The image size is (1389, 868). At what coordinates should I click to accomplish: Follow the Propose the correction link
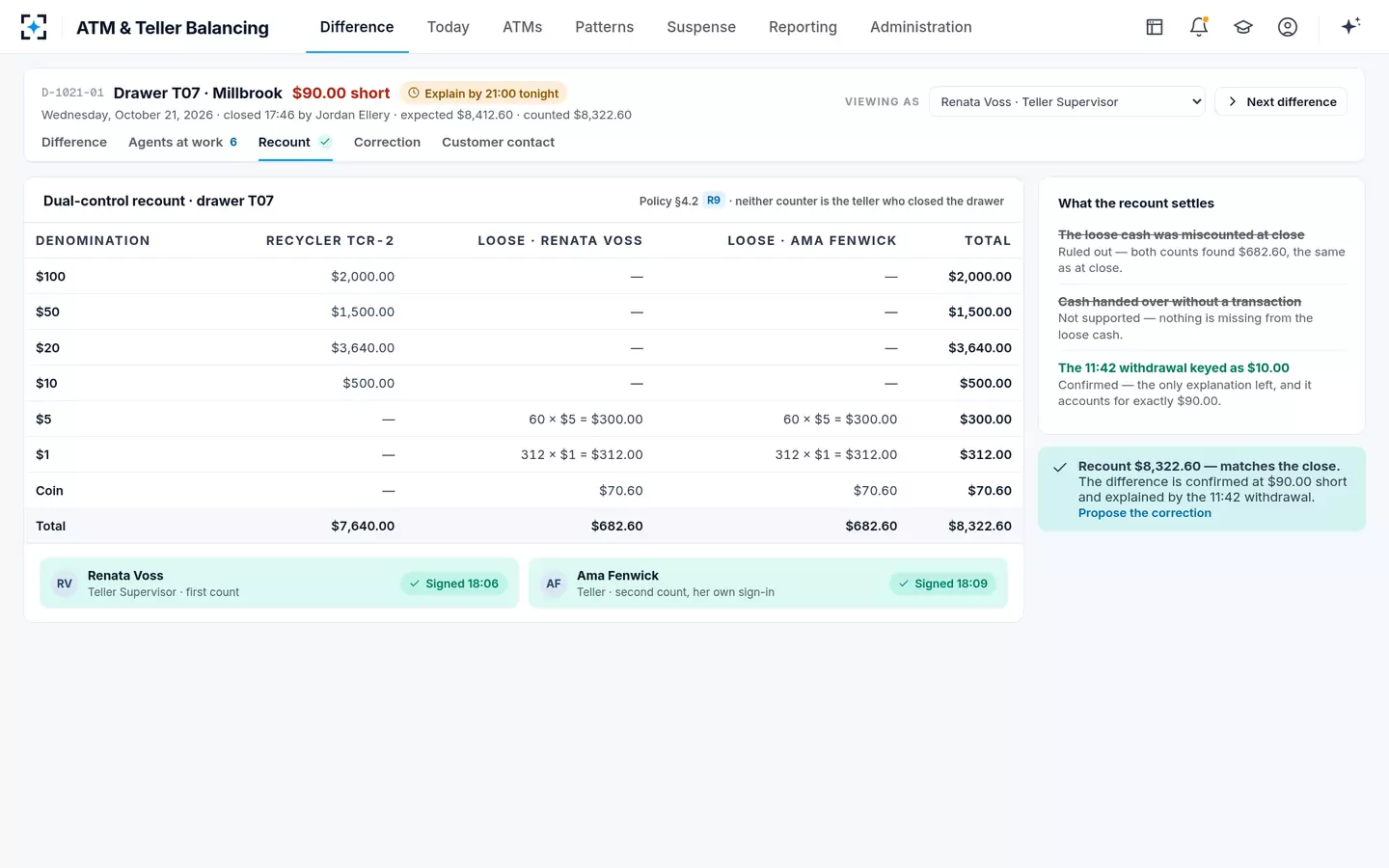click(x=1145, y=513)
